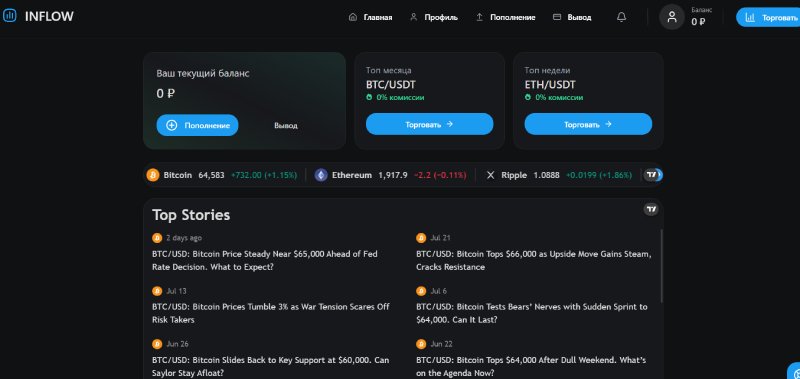The height and width of the screenshot is (379, 800).
Task: Click the INFLOW logo icon
Action: (x=9, y=16)
